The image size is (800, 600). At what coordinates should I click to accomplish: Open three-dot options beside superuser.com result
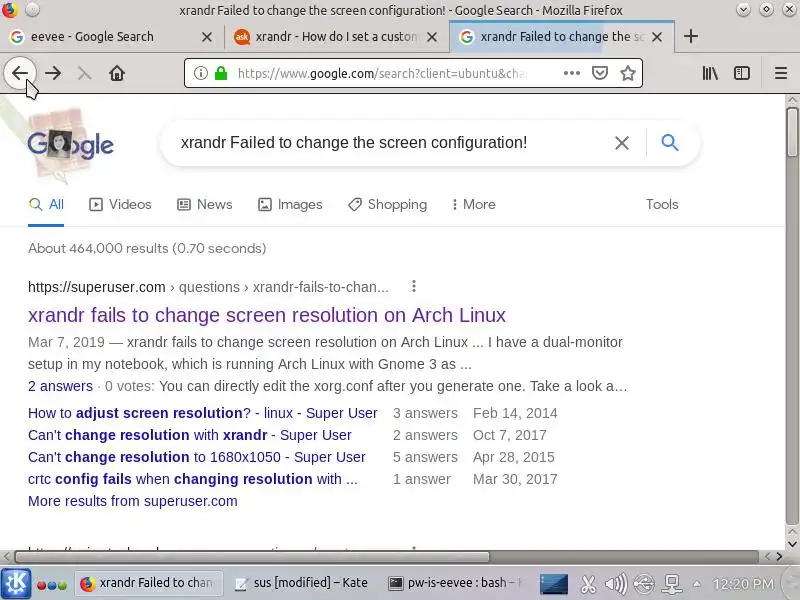(414, 286)
